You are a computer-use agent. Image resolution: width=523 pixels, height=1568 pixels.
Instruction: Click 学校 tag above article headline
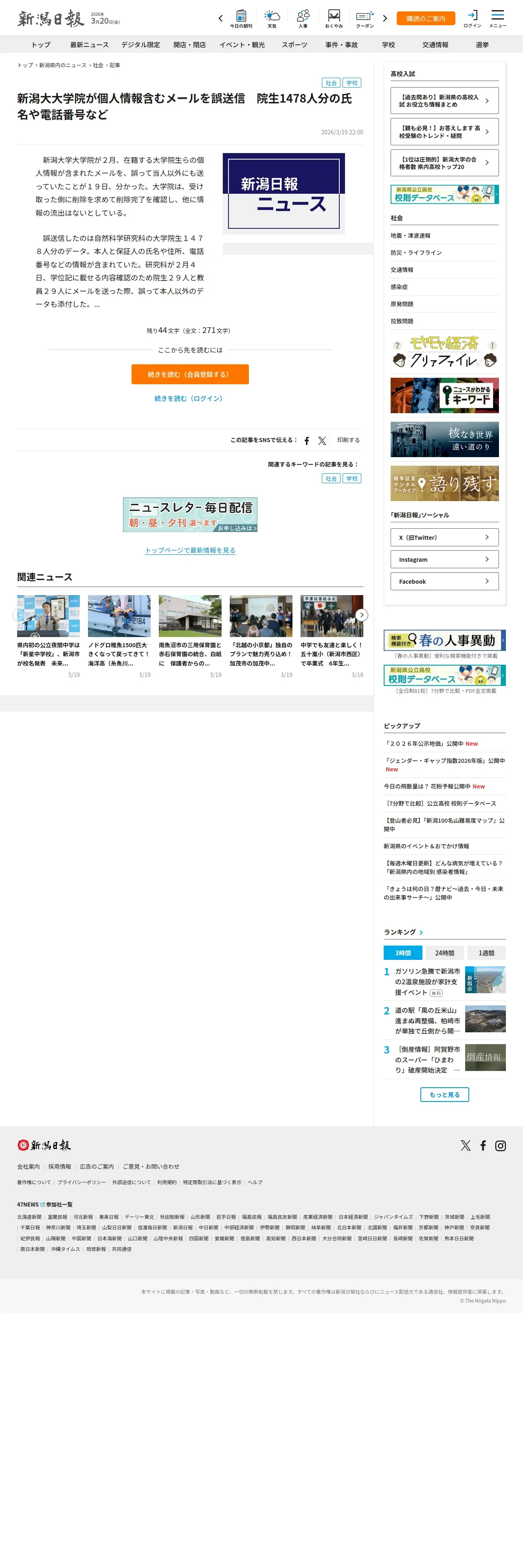pos(352,83)
